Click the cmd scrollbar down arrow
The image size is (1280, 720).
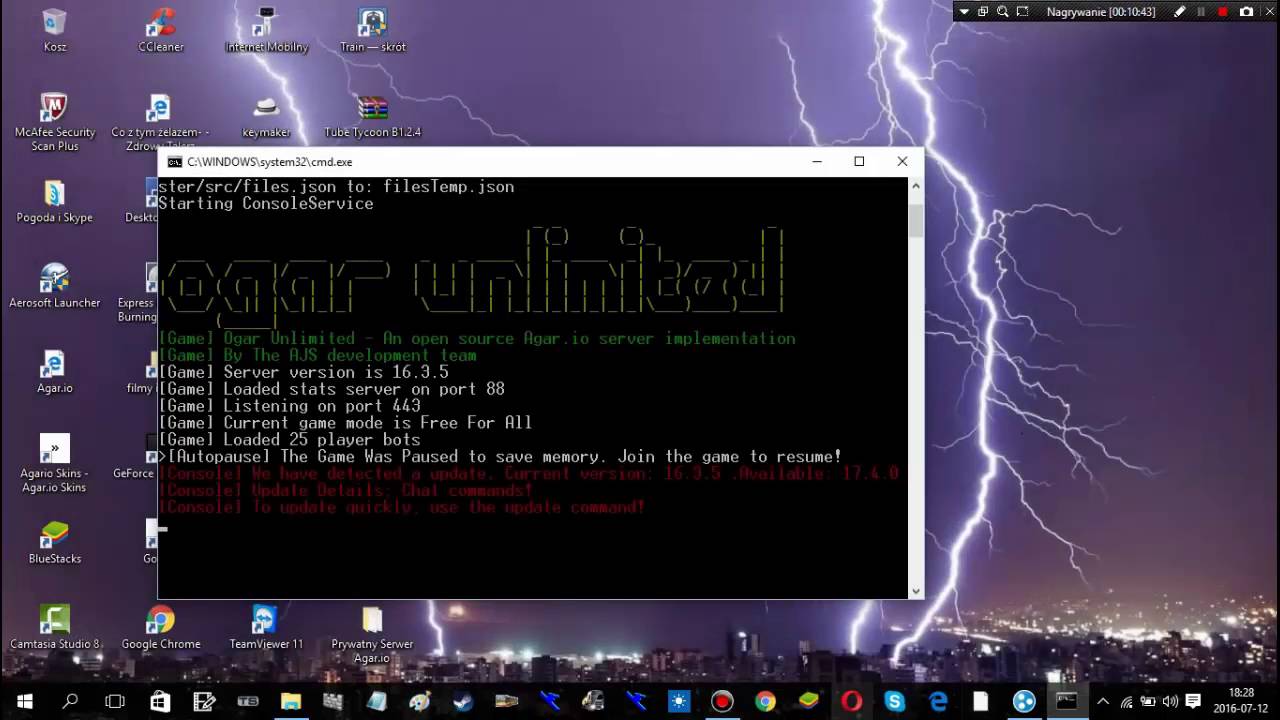point(915,591)
